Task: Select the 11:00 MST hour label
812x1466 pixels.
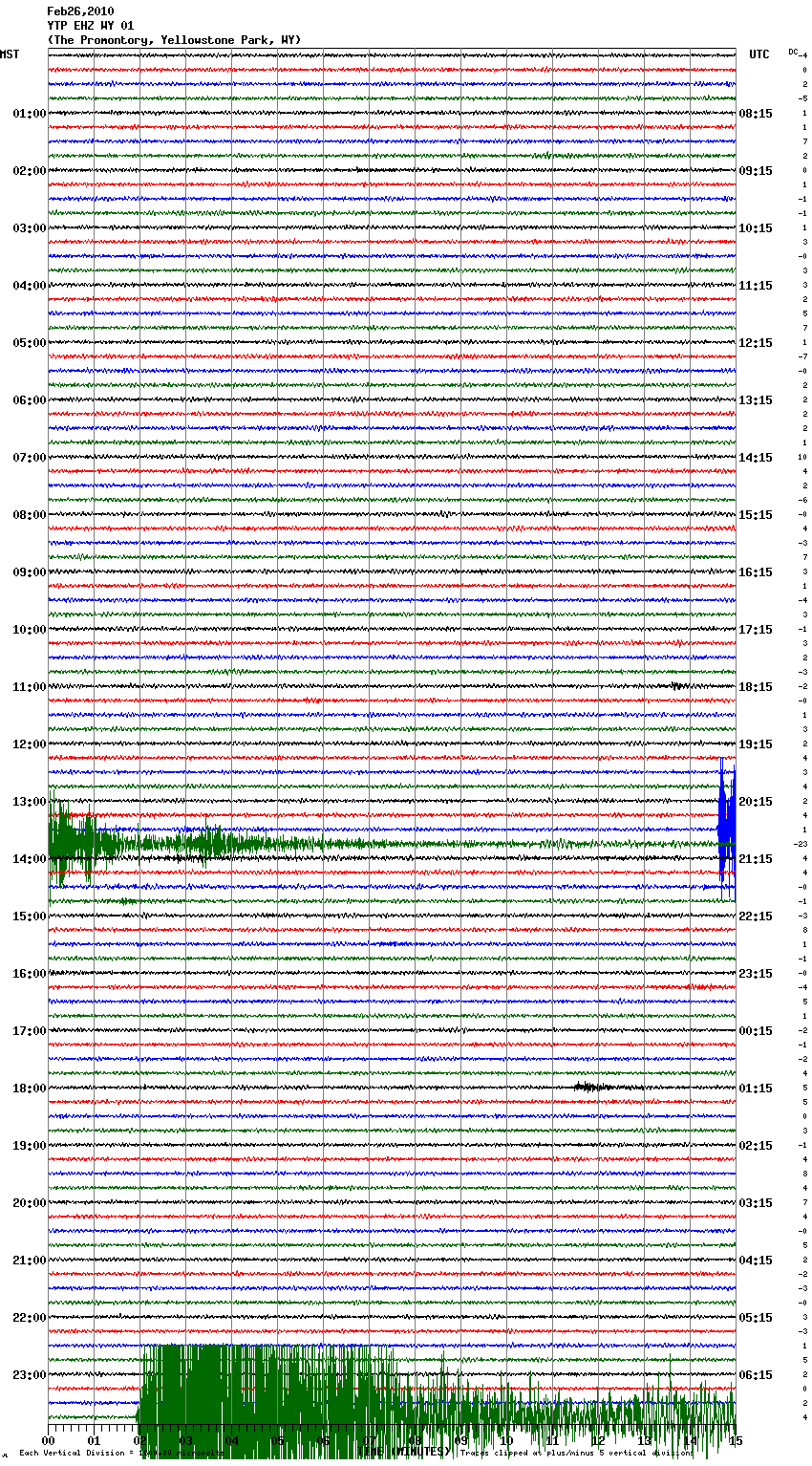Action: coord(30,687)
